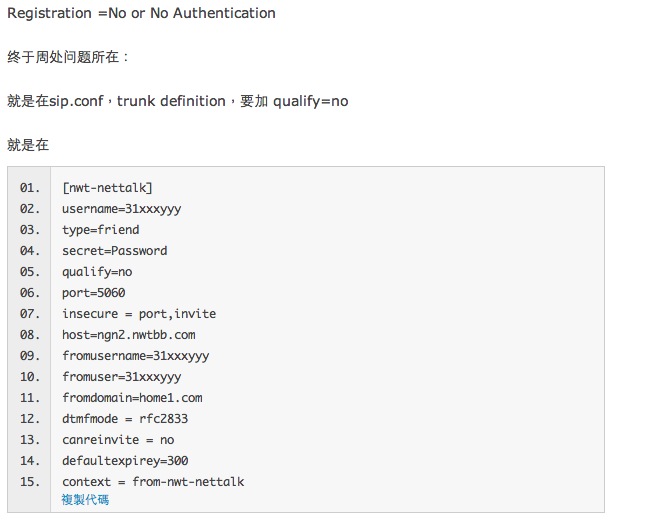Click line number 15 in the gutter
This screenshot has width=646, height=527.
pos(29,482)
